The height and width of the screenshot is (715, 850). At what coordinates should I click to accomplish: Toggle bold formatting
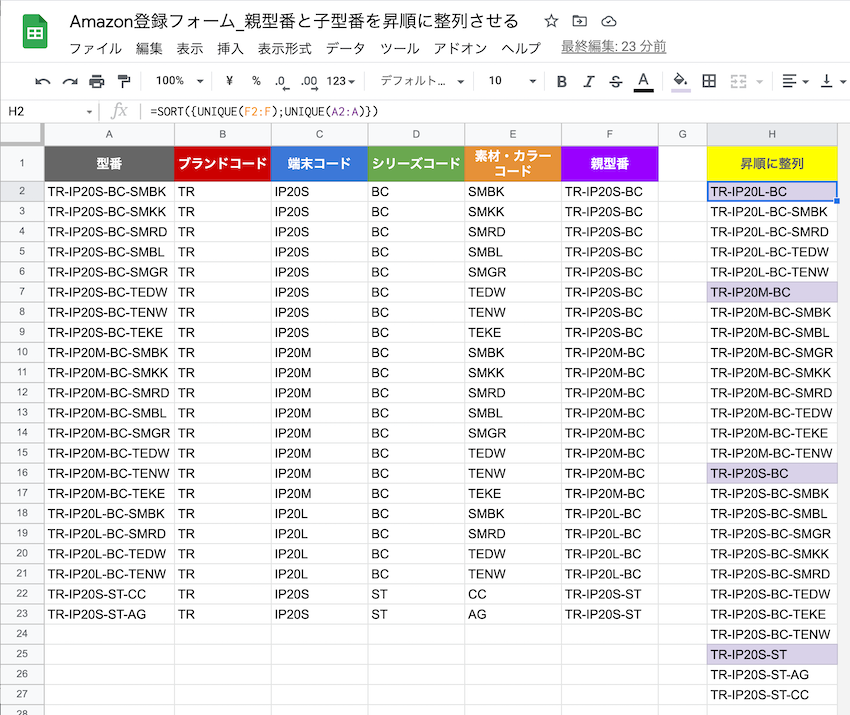pyautogui.click(x=561, y=81)
